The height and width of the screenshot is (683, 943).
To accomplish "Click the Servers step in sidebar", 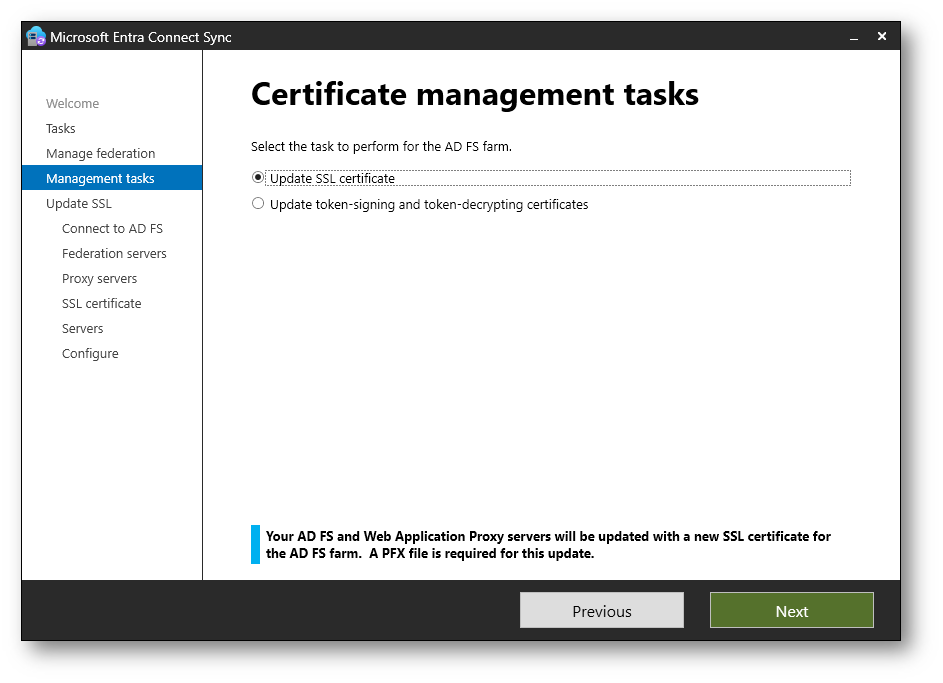I will [x=82, y=328].
